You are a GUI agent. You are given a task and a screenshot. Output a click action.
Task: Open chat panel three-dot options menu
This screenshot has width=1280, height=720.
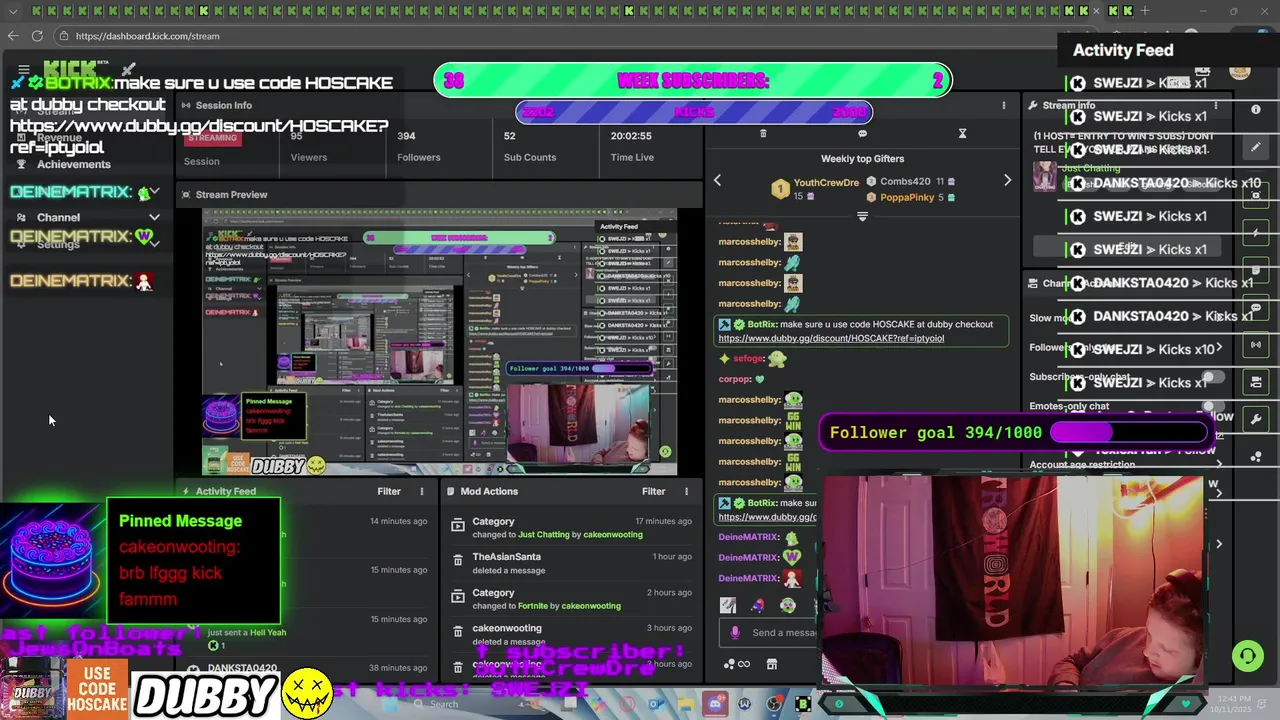1003,105
